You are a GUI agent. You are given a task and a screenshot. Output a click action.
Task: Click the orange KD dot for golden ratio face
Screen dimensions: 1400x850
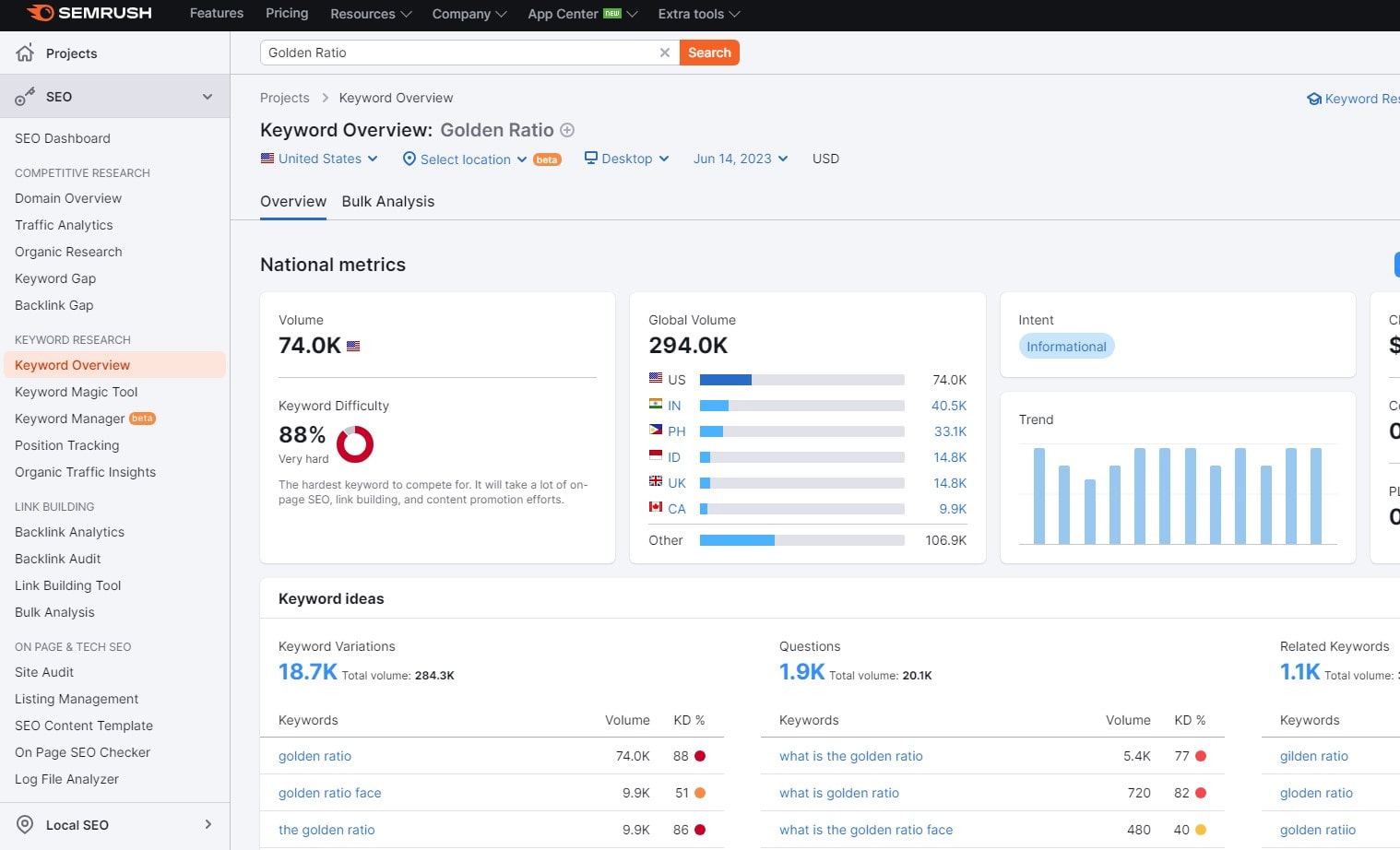click(700, 793)
